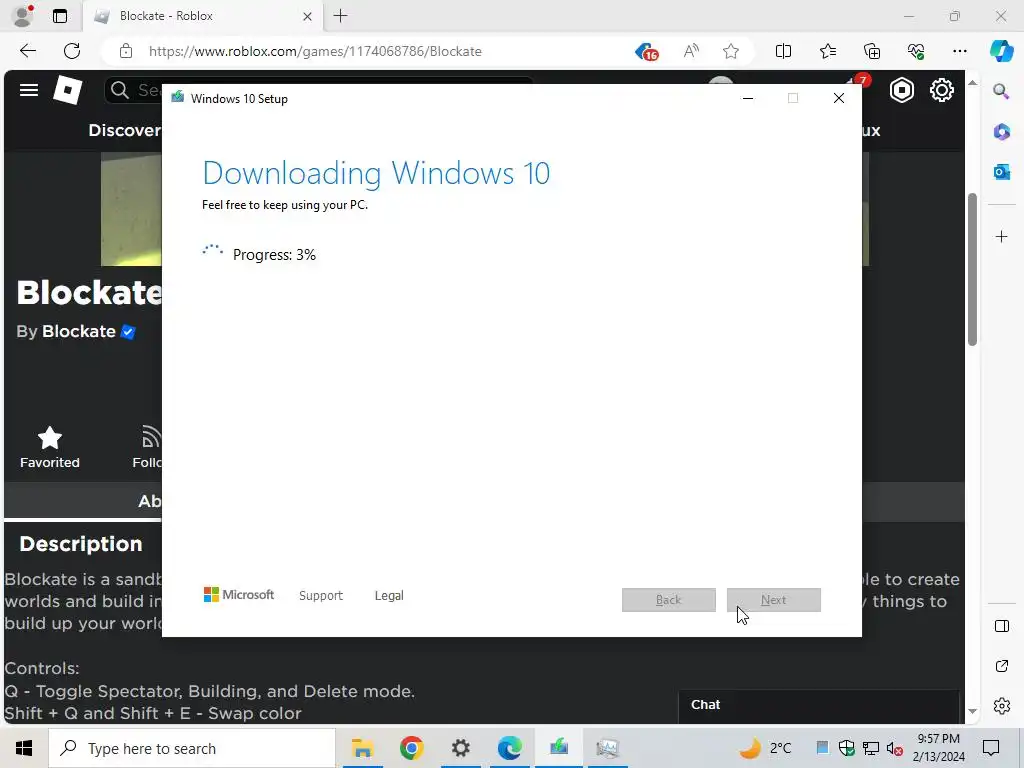
Task: Open the Blockate creator link
Action: click(78, 331)
